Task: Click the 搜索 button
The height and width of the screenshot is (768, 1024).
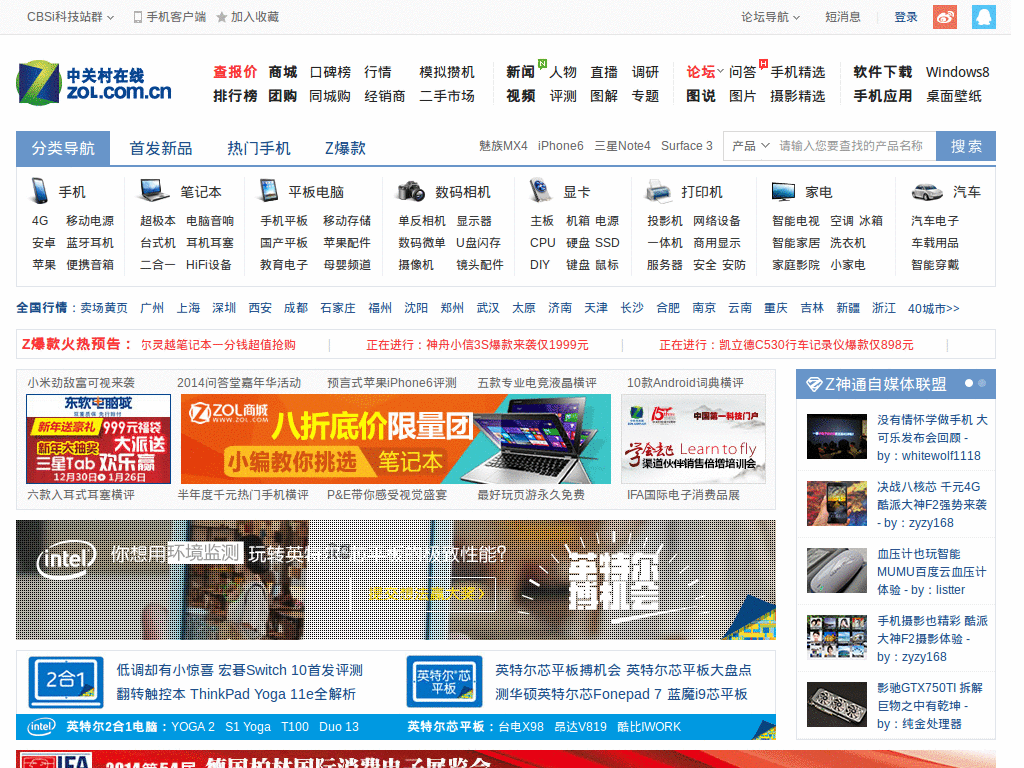Action: click(x=966, y=146)
